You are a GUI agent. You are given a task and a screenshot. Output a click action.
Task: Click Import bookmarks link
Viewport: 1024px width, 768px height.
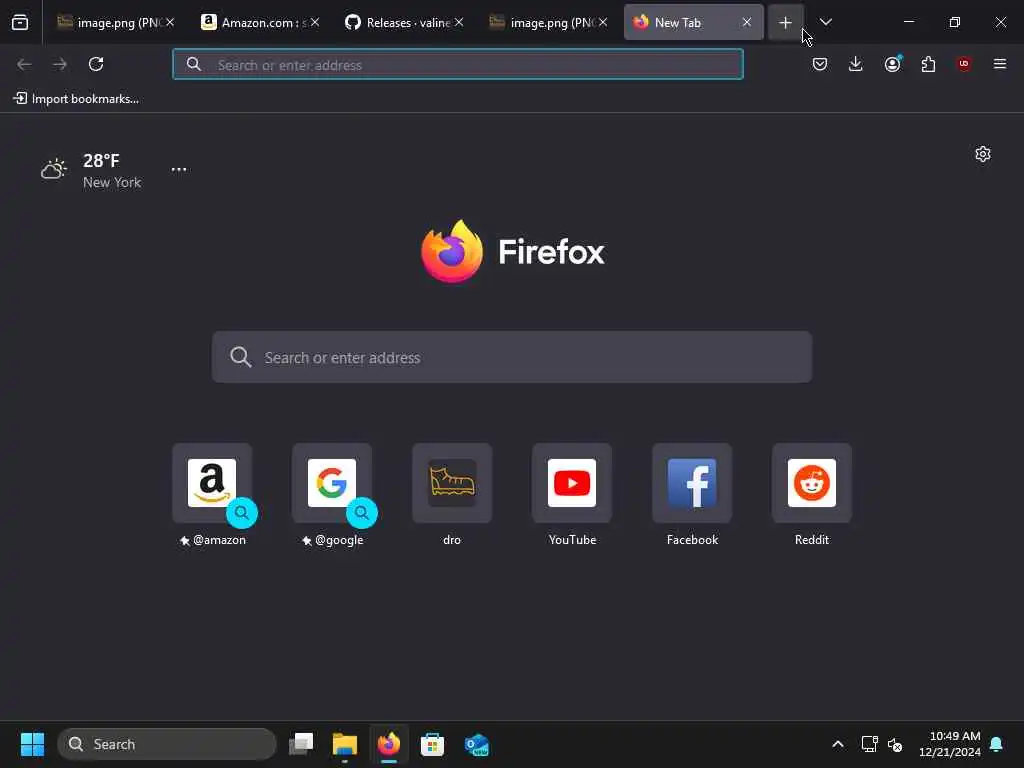[76, 99]
